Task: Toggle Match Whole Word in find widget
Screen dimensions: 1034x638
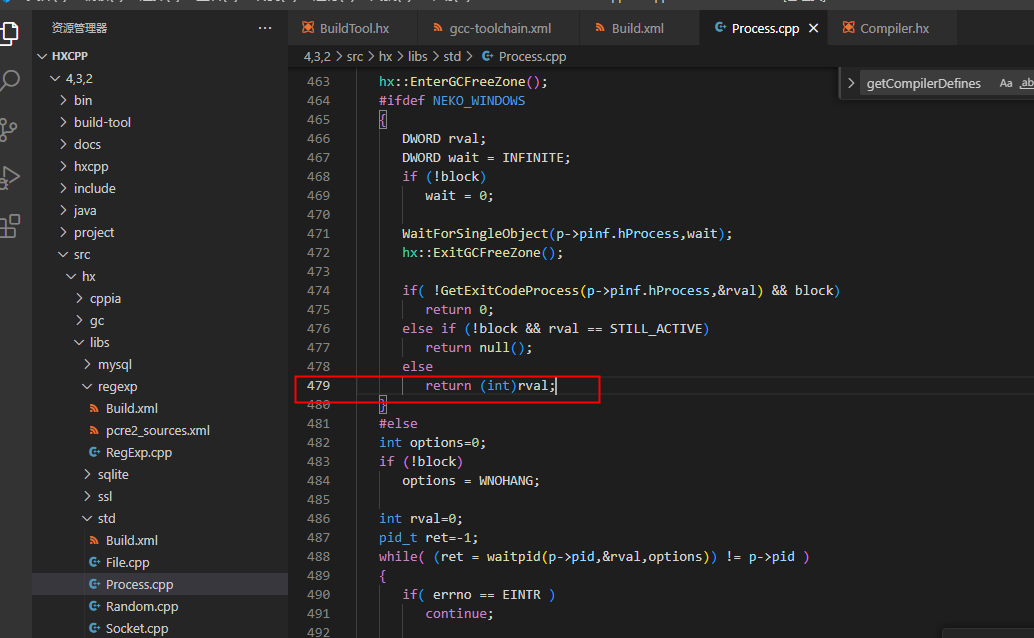Action: point(1026,84)
